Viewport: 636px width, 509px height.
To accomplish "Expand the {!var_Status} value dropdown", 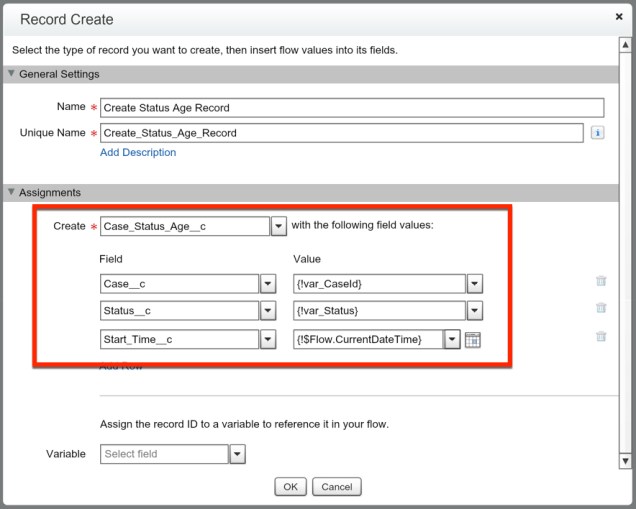I will coord(474,311).
